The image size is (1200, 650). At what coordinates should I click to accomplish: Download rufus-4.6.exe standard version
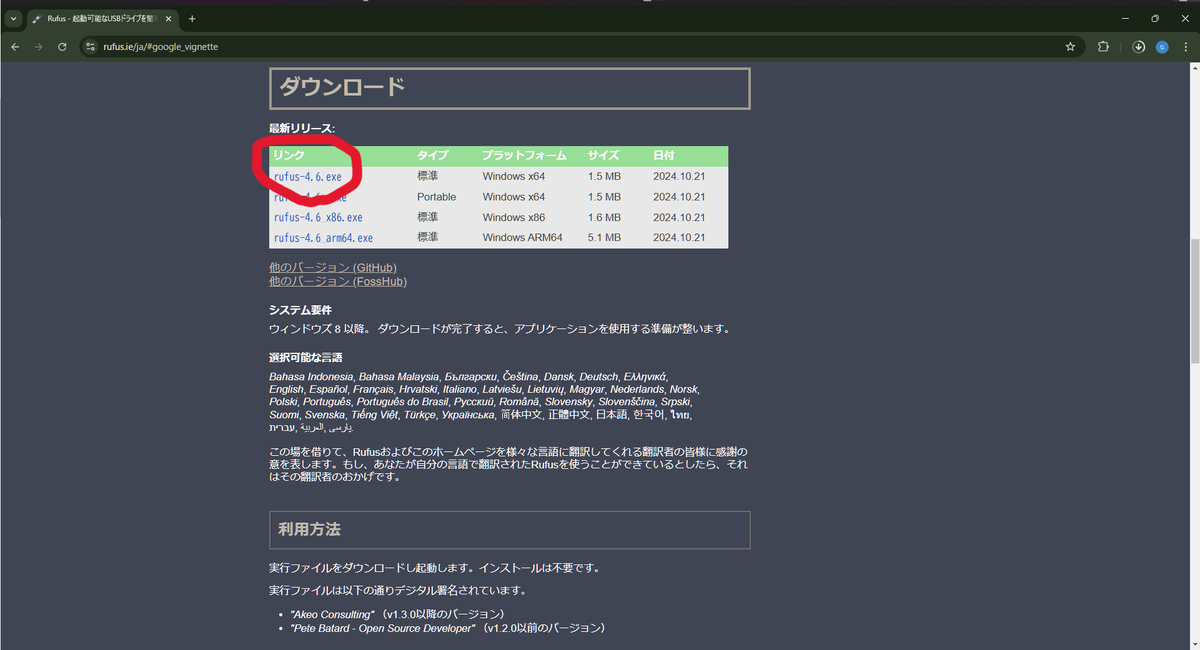(x=307, y=177)
